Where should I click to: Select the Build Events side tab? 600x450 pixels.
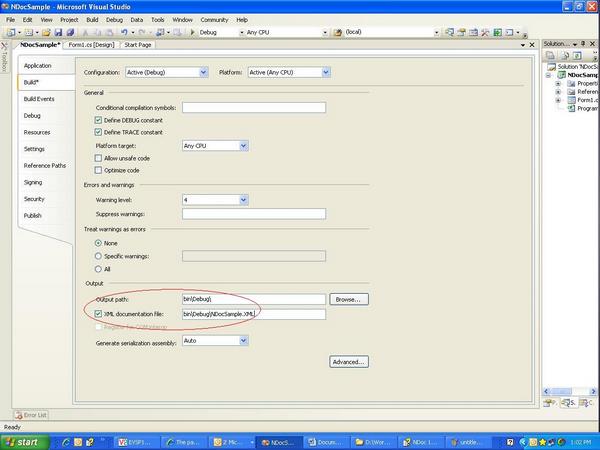point(39,99)
